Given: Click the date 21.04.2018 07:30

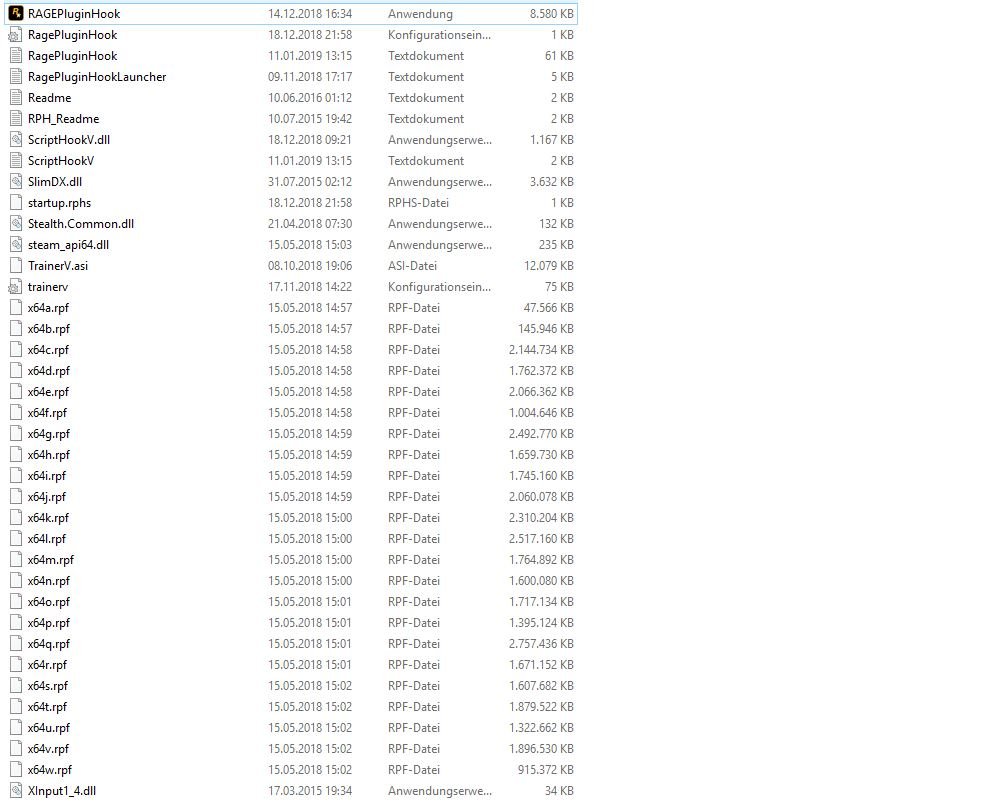Looking at the screenshot, I should tap(310, 224).
